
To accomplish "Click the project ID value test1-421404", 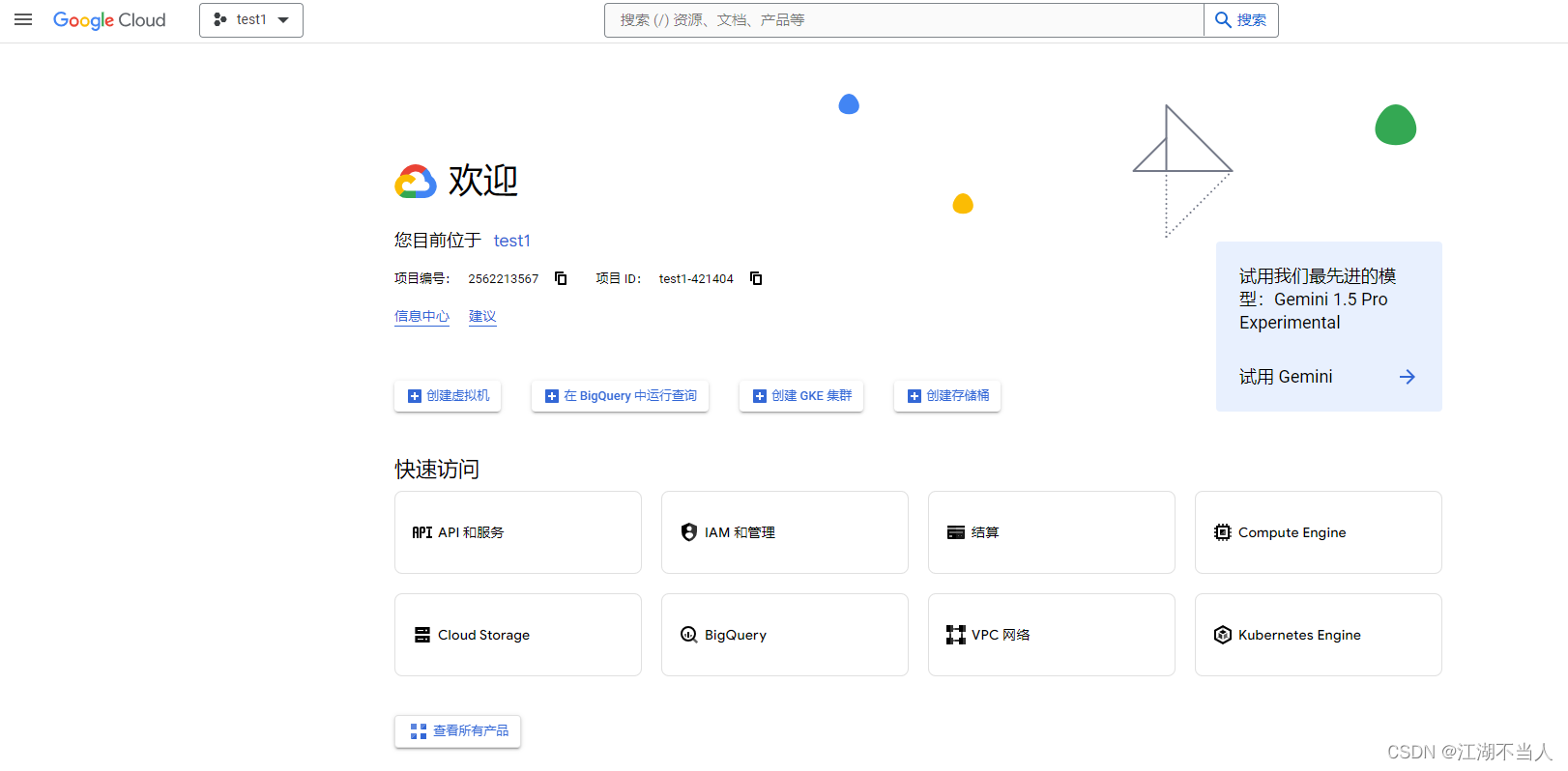I will click(696, 278).
